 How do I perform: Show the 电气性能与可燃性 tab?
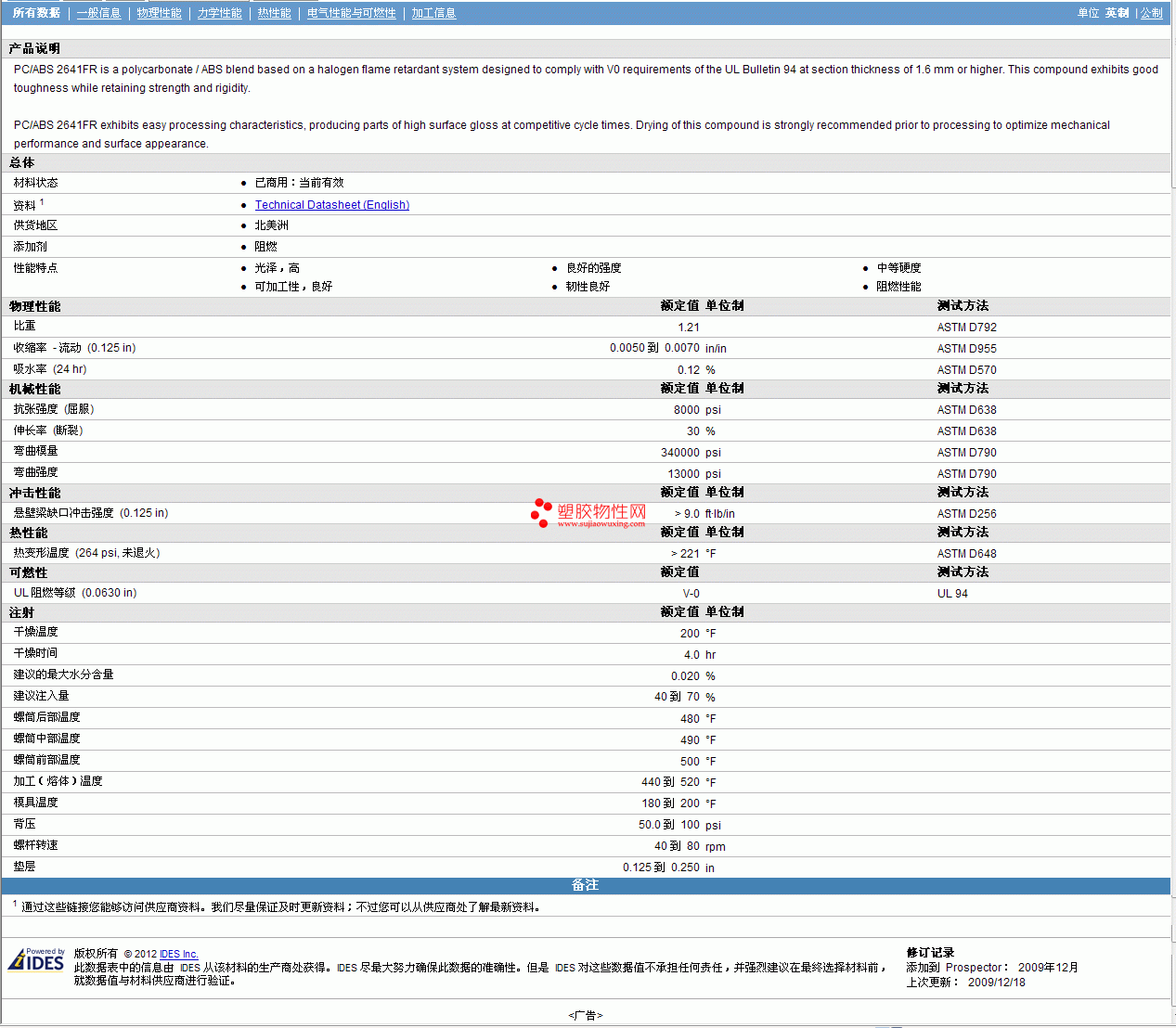pyautogui.click(x=351, y=13)
